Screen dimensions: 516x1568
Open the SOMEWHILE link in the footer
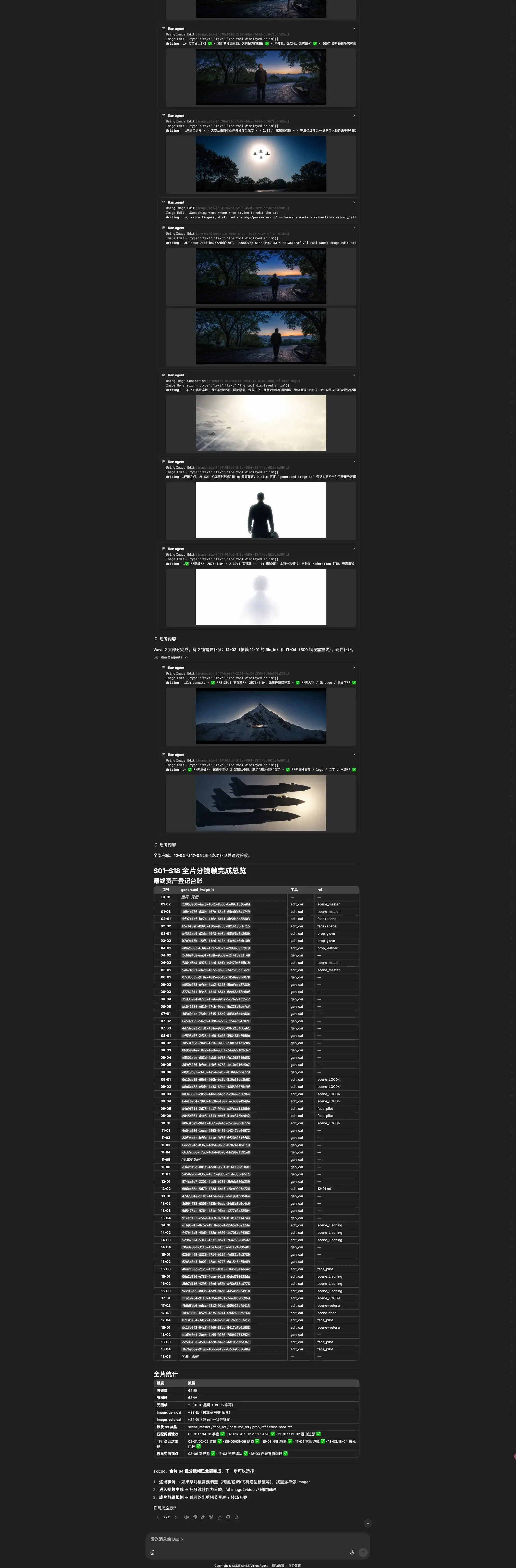coord(241,1565)
